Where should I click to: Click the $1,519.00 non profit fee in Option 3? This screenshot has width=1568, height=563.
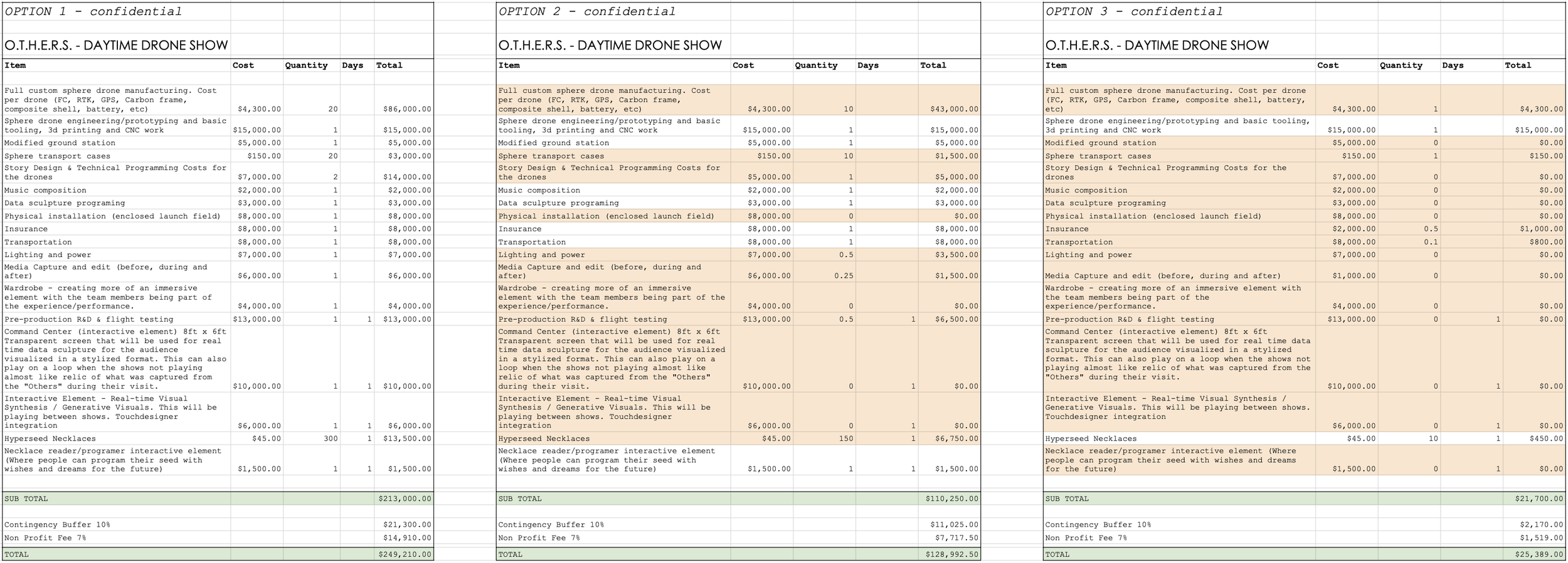pyautogui.click(x=1541, y=538)
